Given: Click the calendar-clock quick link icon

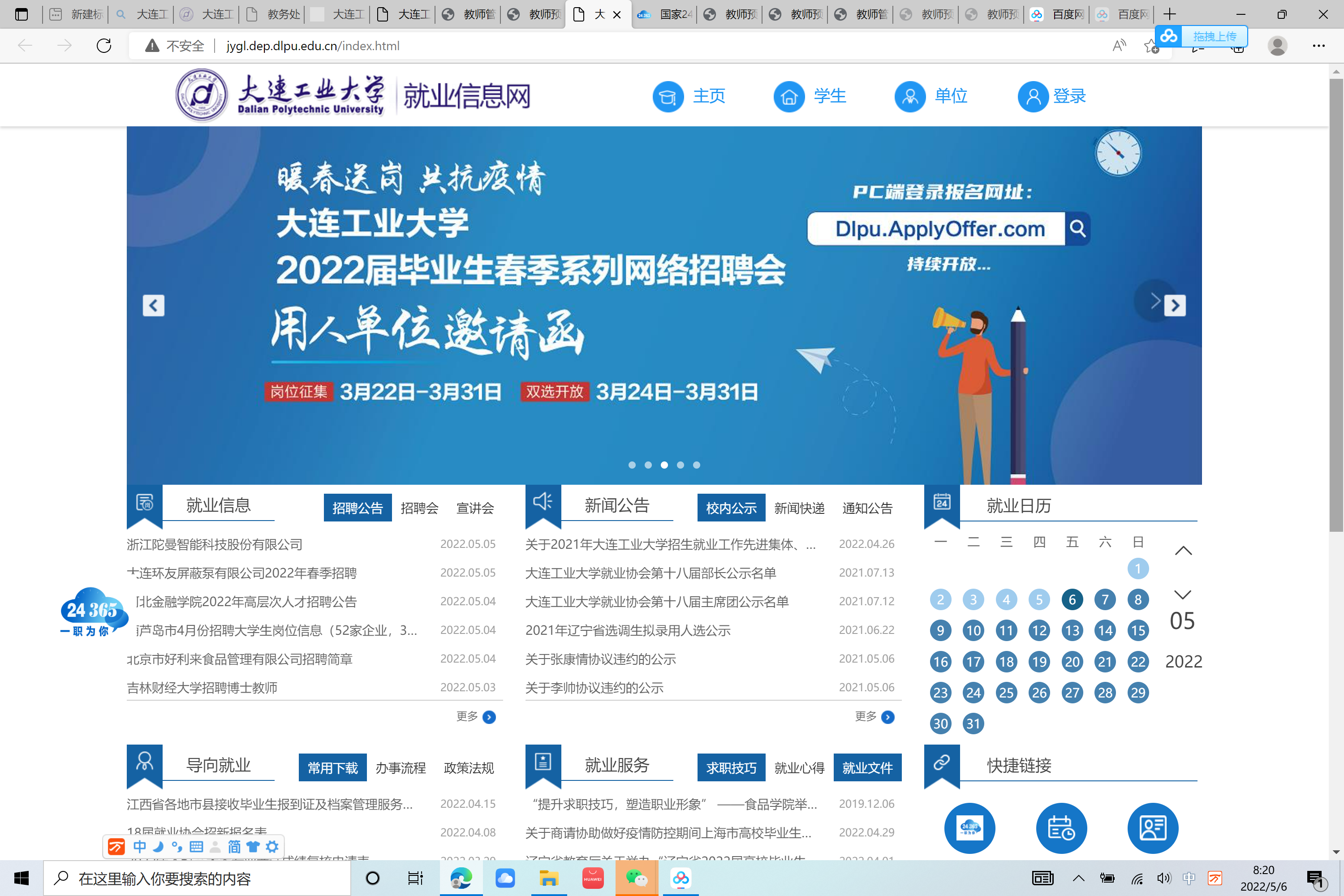Looking at the screenshot, I should [1061, 828].
